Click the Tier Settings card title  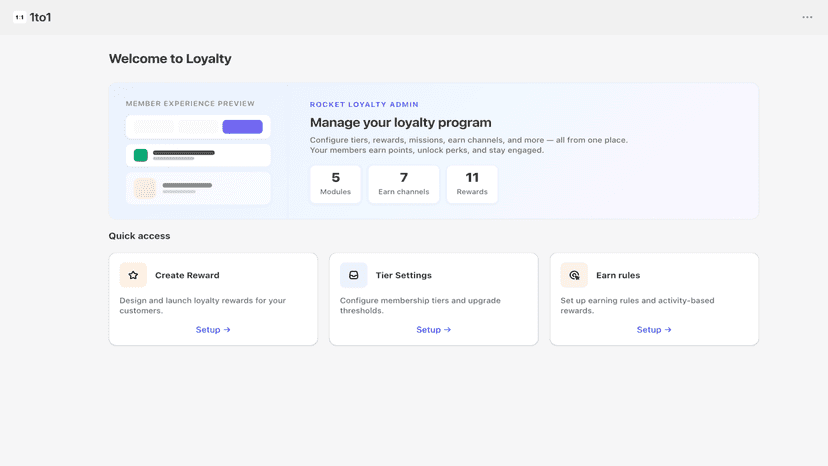[403, 275]
